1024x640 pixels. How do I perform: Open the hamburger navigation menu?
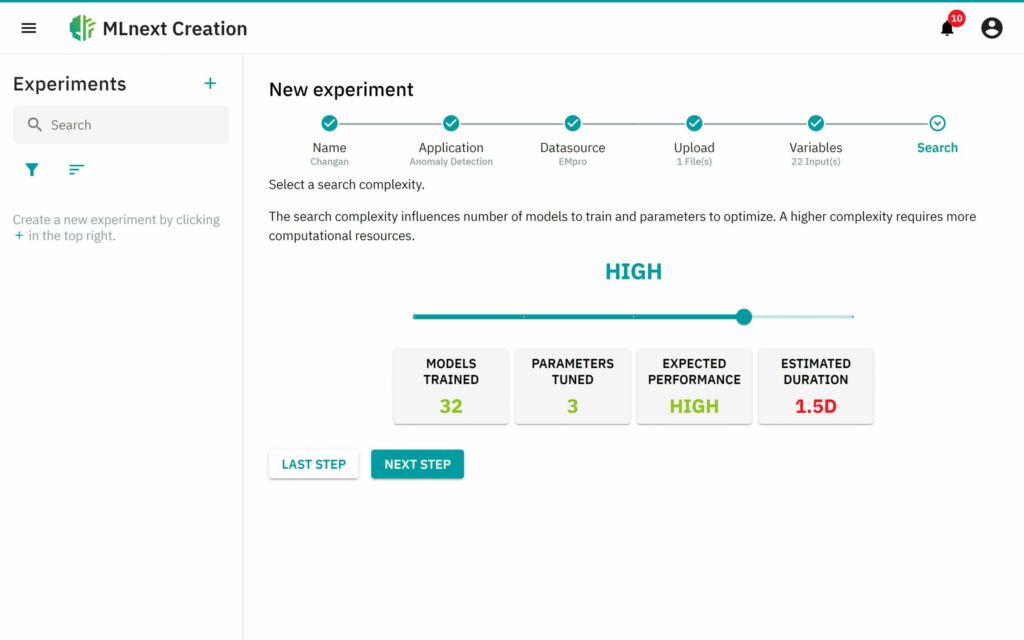[28, 27]
